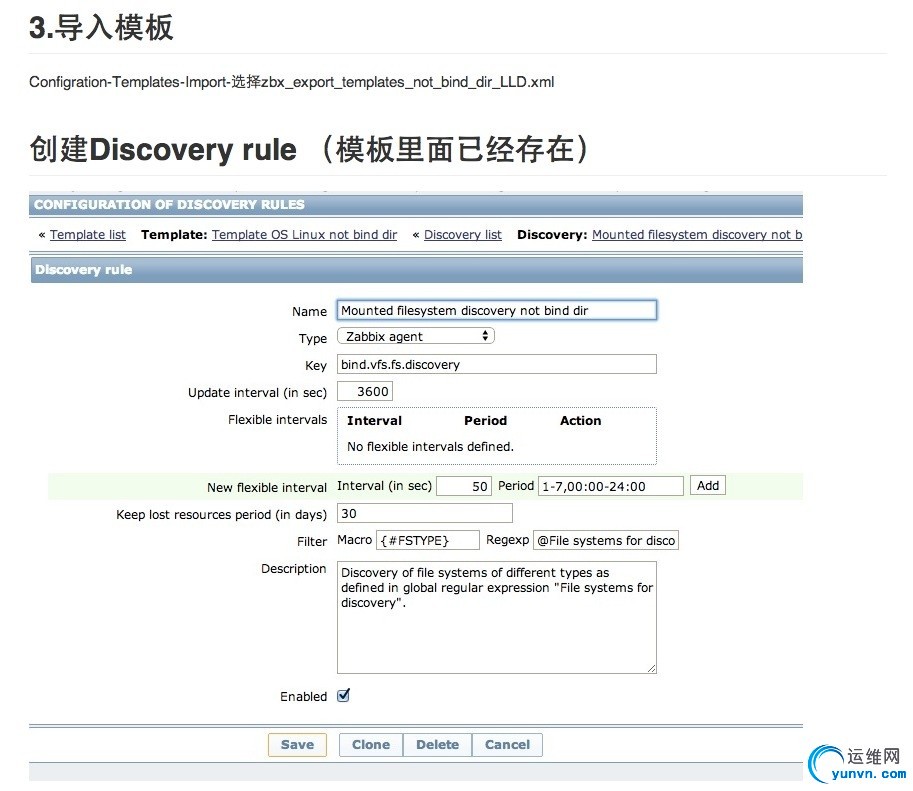The image size is (913, 791).
Task: Go to the Discovery list link
Action: pos(462,235)
